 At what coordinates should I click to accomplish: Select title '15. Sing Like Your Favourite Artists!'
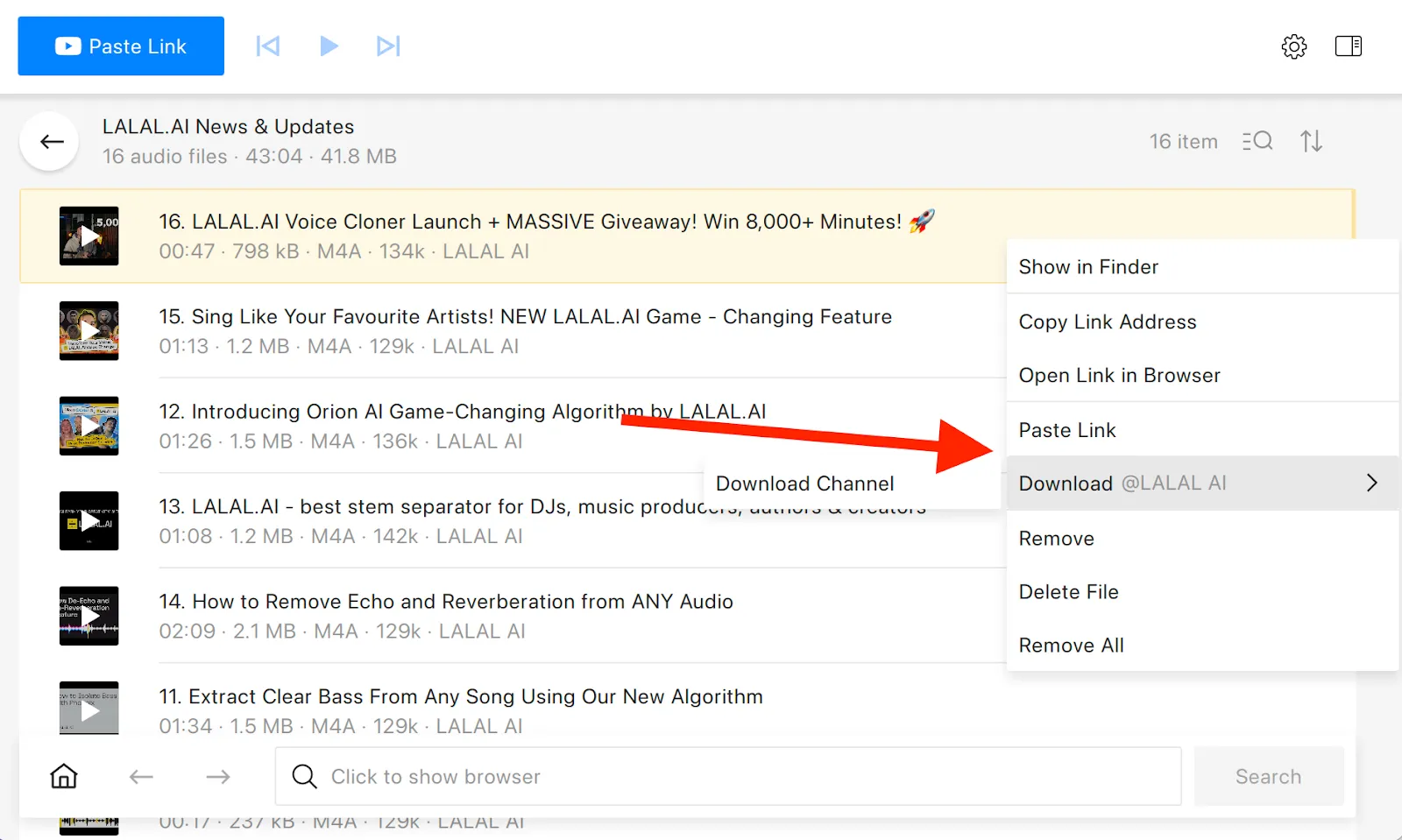click(x=526, y=317)
